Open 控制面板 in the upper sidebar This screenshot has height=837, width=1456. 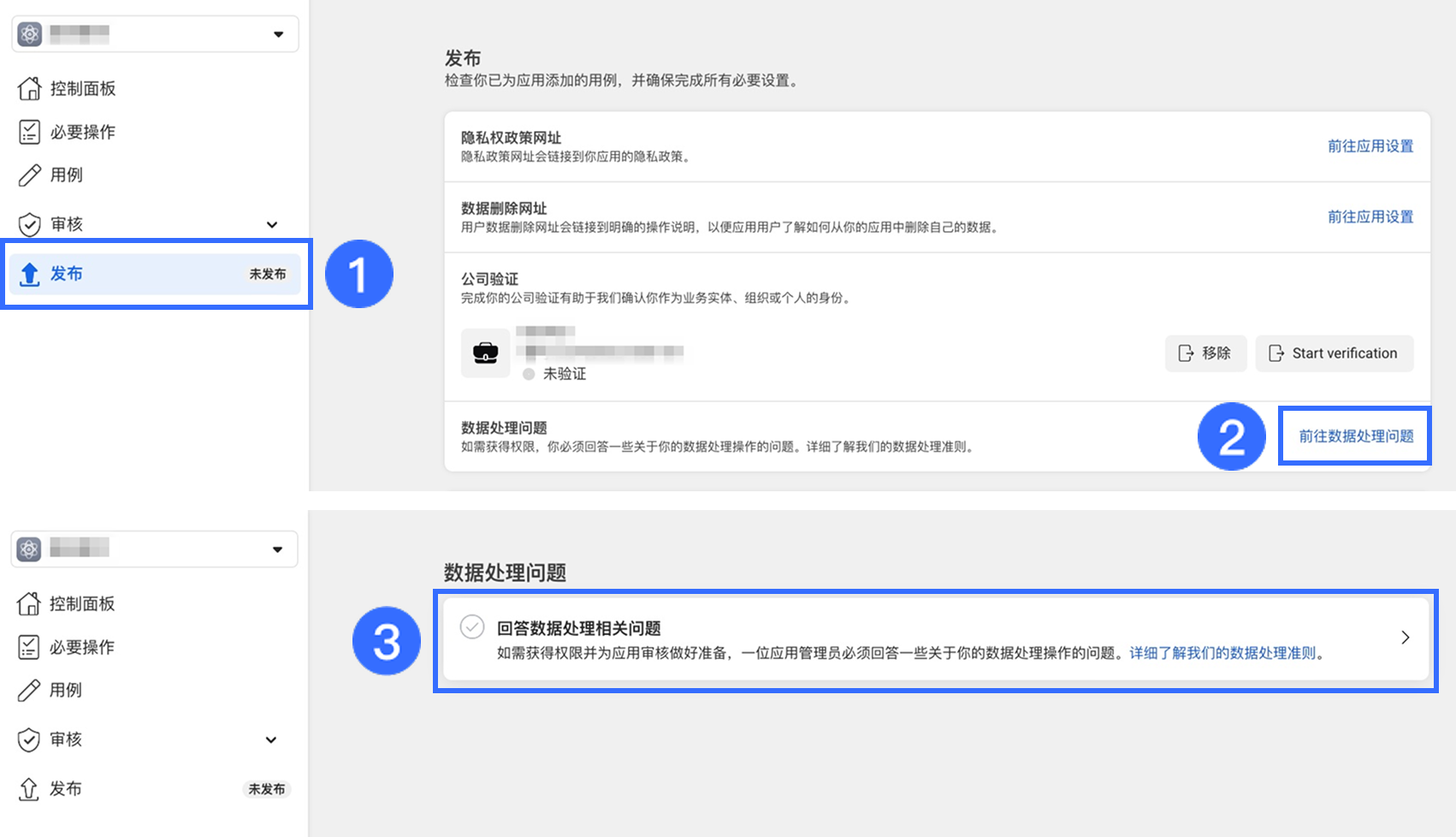[x=83, y=88]
